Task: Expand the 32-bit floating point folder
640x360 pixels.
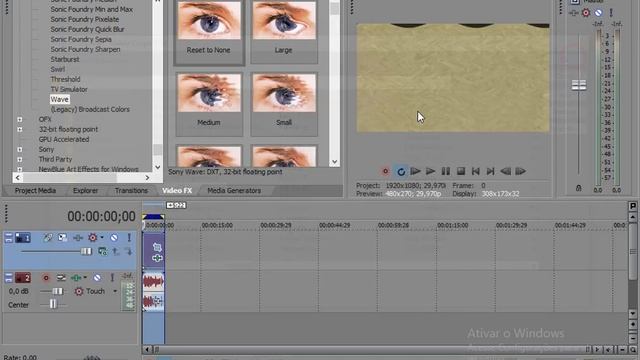Action: pos(20,129)
